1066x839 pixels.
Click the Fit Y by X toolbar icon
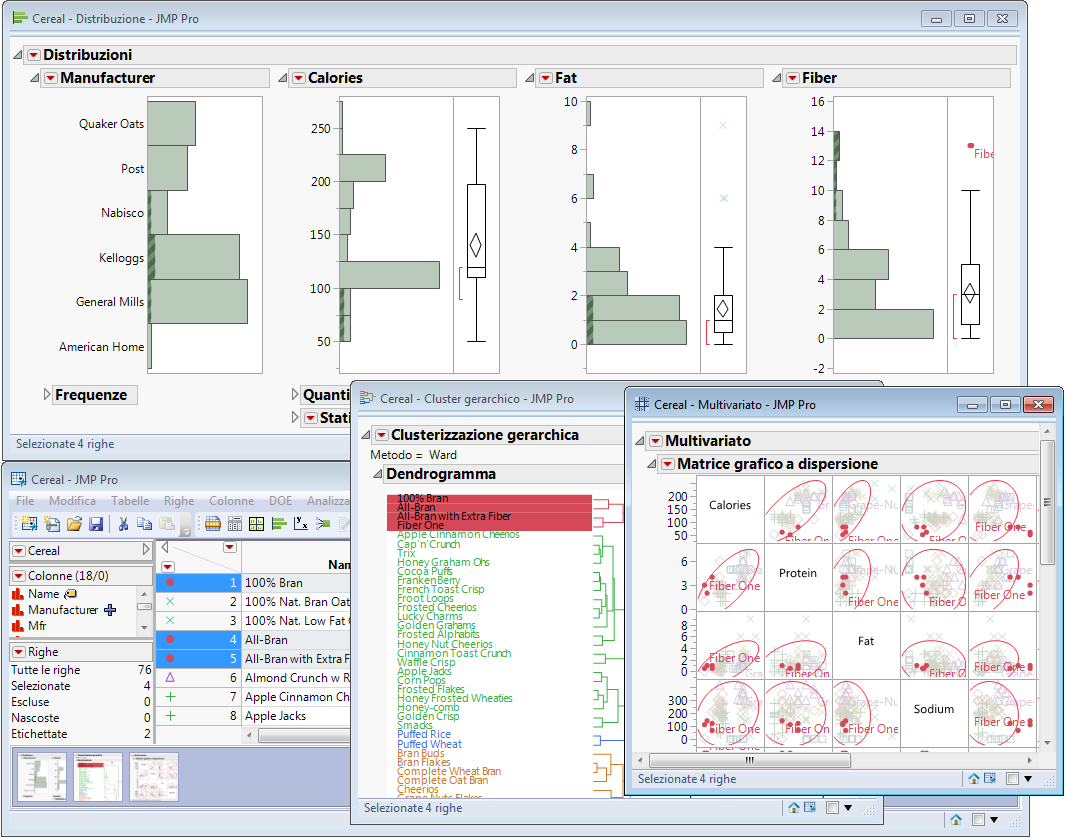pos(301,523)
